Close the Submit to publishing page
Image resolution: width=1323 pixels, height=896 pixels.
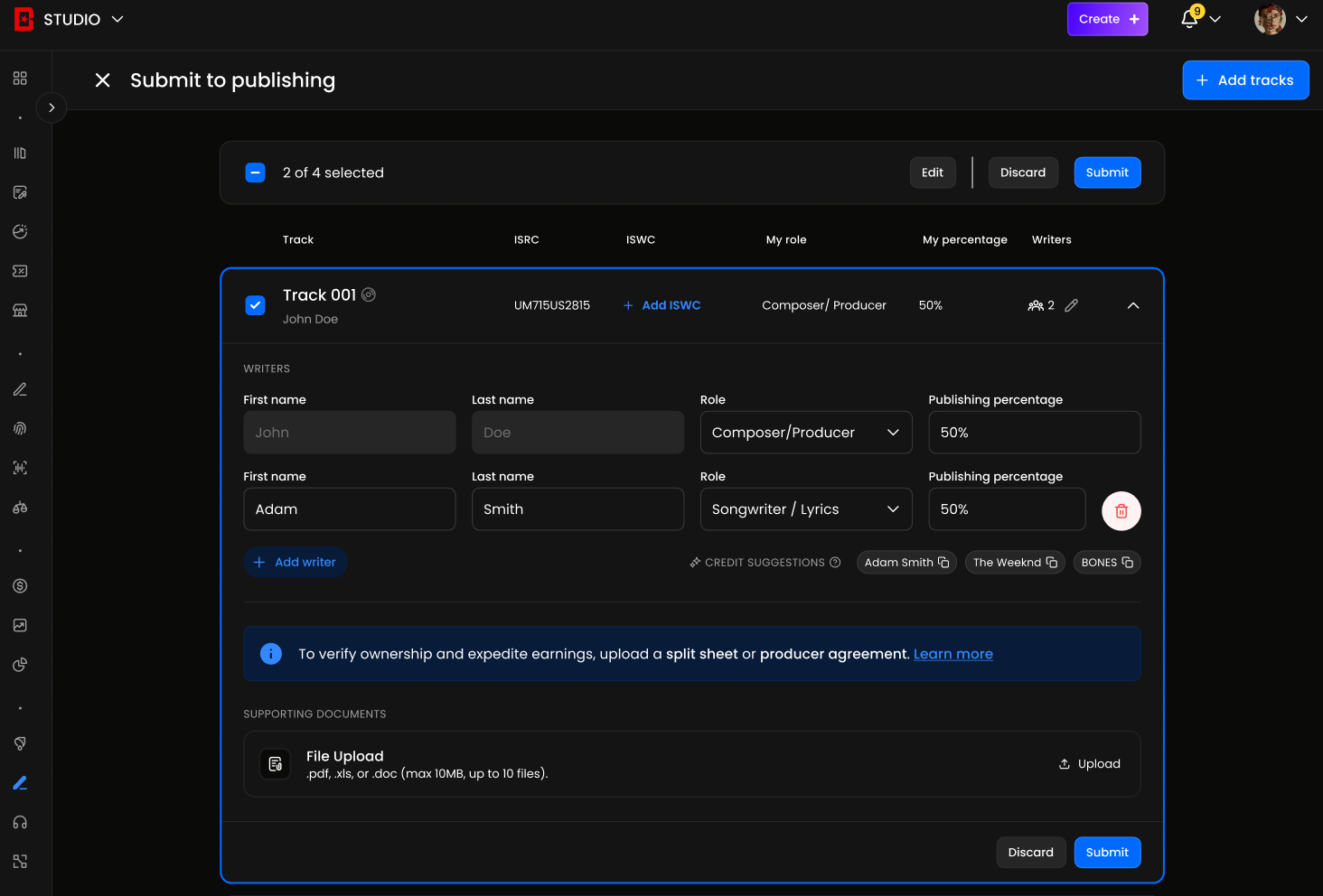click(x=103, y=80)
